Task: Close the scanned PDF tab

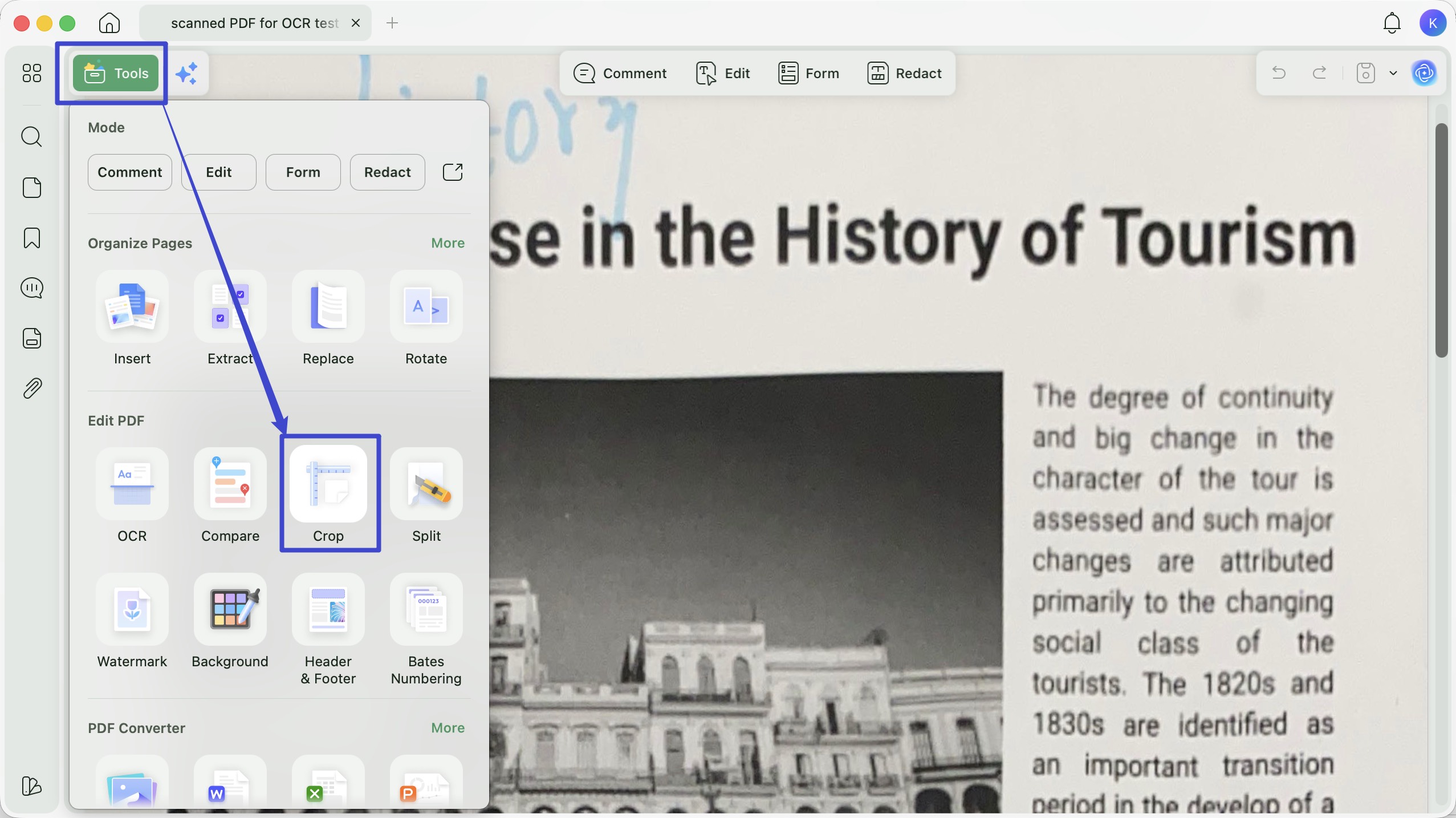Action: point(356,23)
